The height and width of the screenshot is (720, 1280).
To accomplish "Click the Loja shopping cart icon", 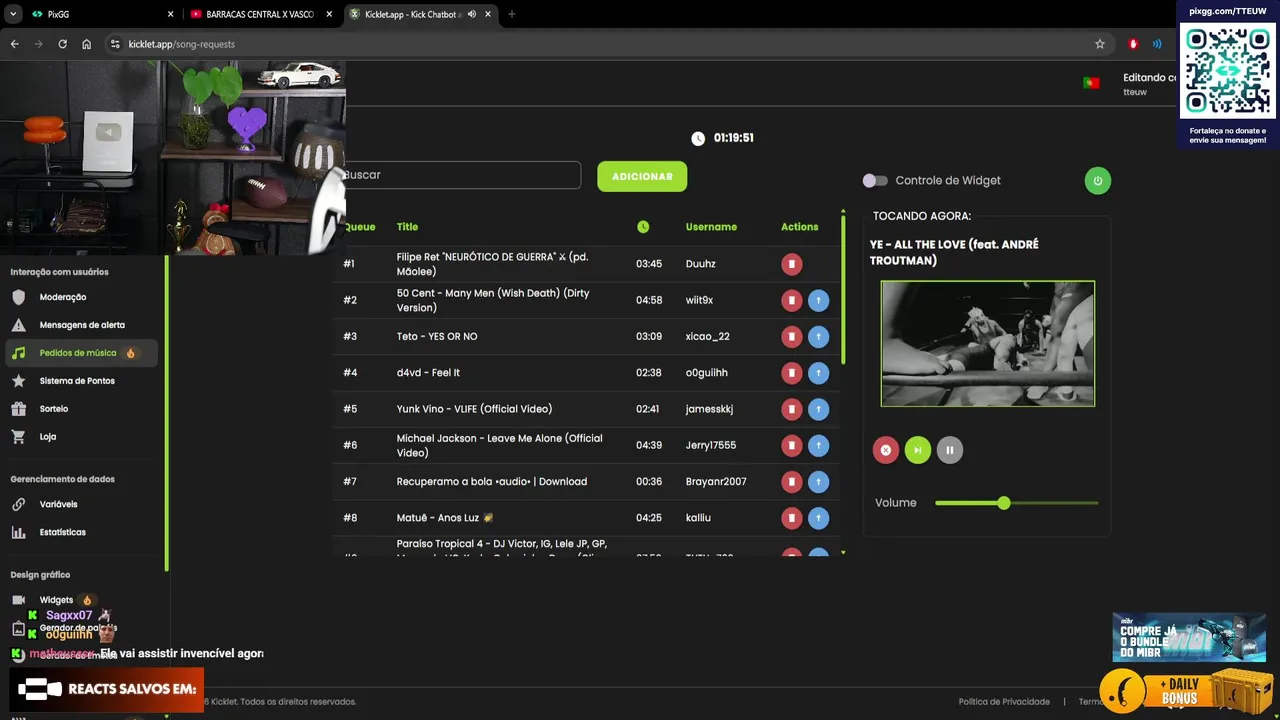I will (18, 437).
